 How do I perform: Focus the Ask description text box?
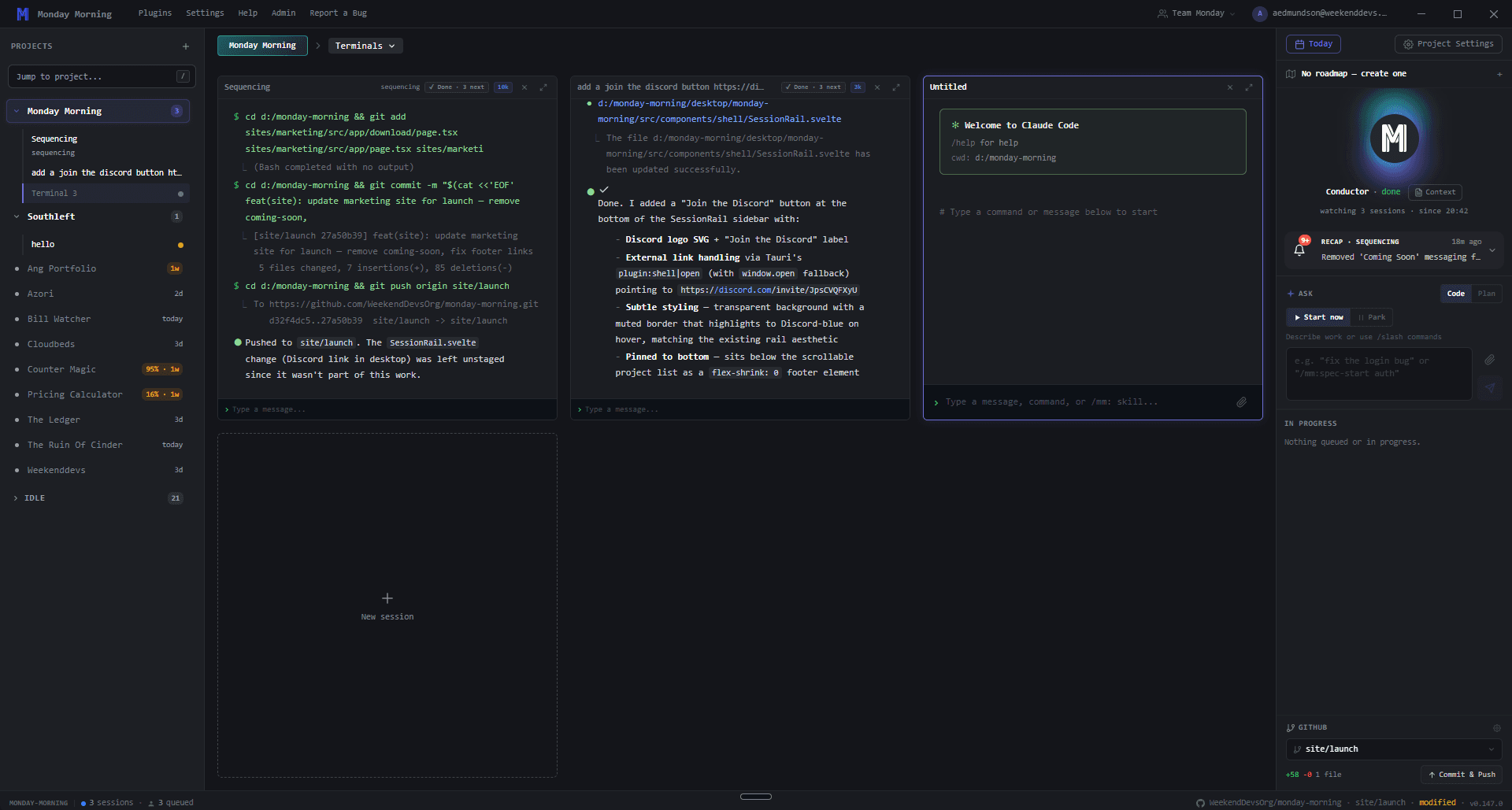tap(1379, 374)
